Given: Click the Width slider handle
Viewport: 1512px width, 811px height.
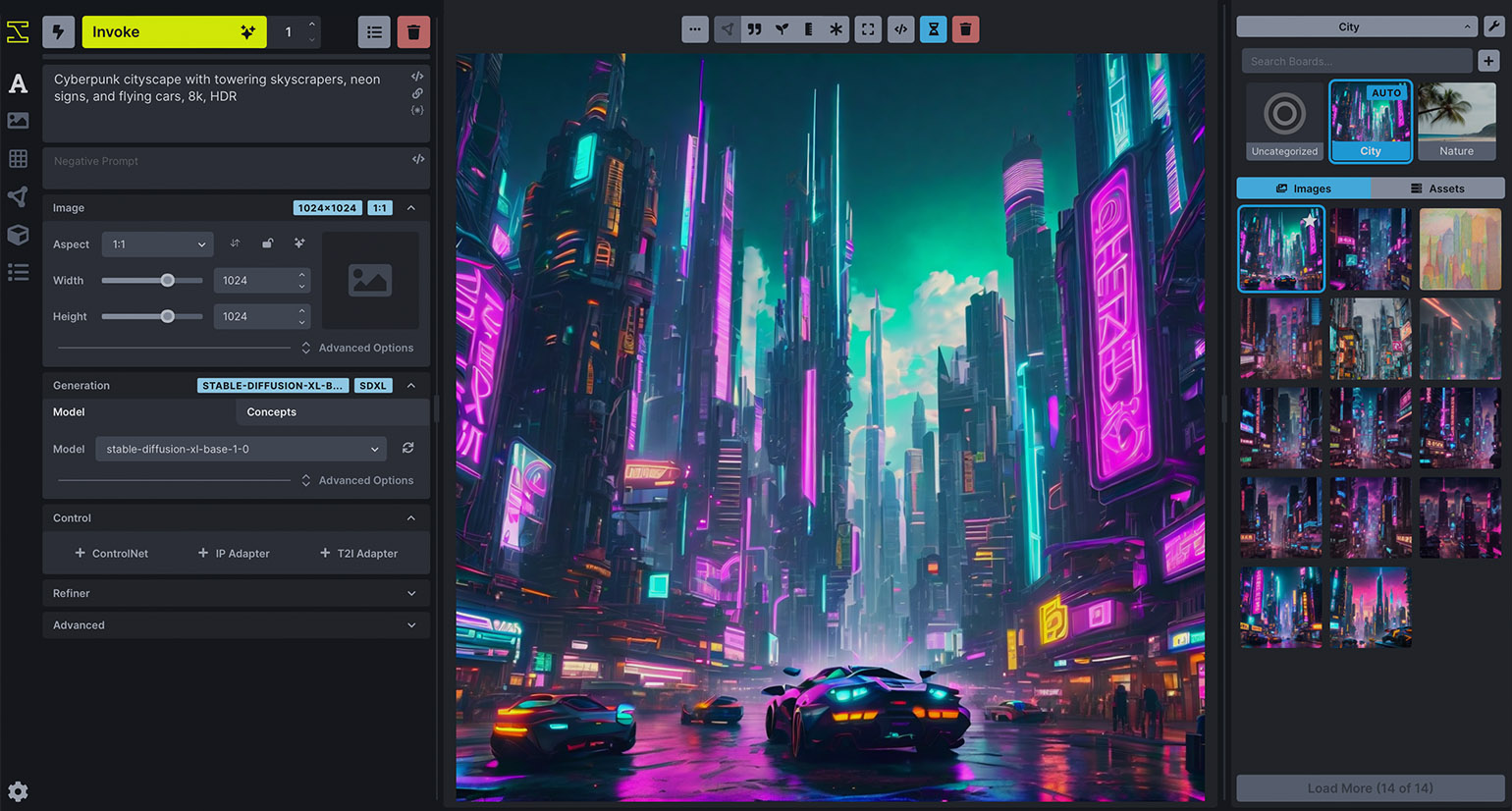Looking at the screenshot, I should (168, 281).
